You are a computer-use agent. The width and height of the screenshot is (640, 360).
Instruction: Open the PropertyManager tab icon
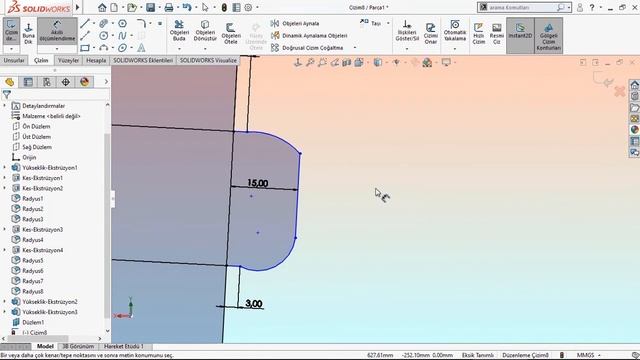point(28,82)
